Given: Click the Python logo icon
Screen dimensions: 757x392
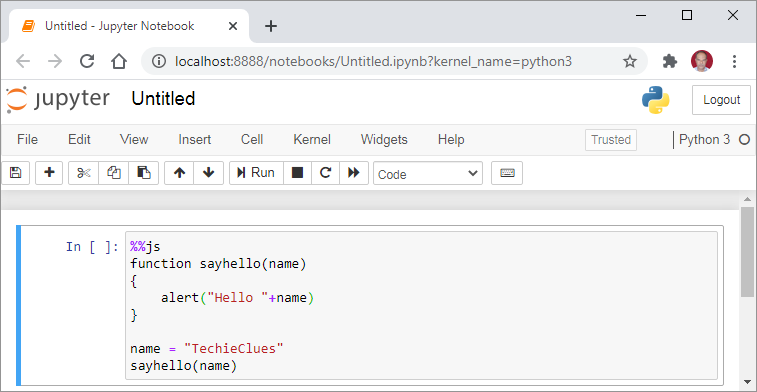Looking at the screenshot, I should click(x=655, y=100).
